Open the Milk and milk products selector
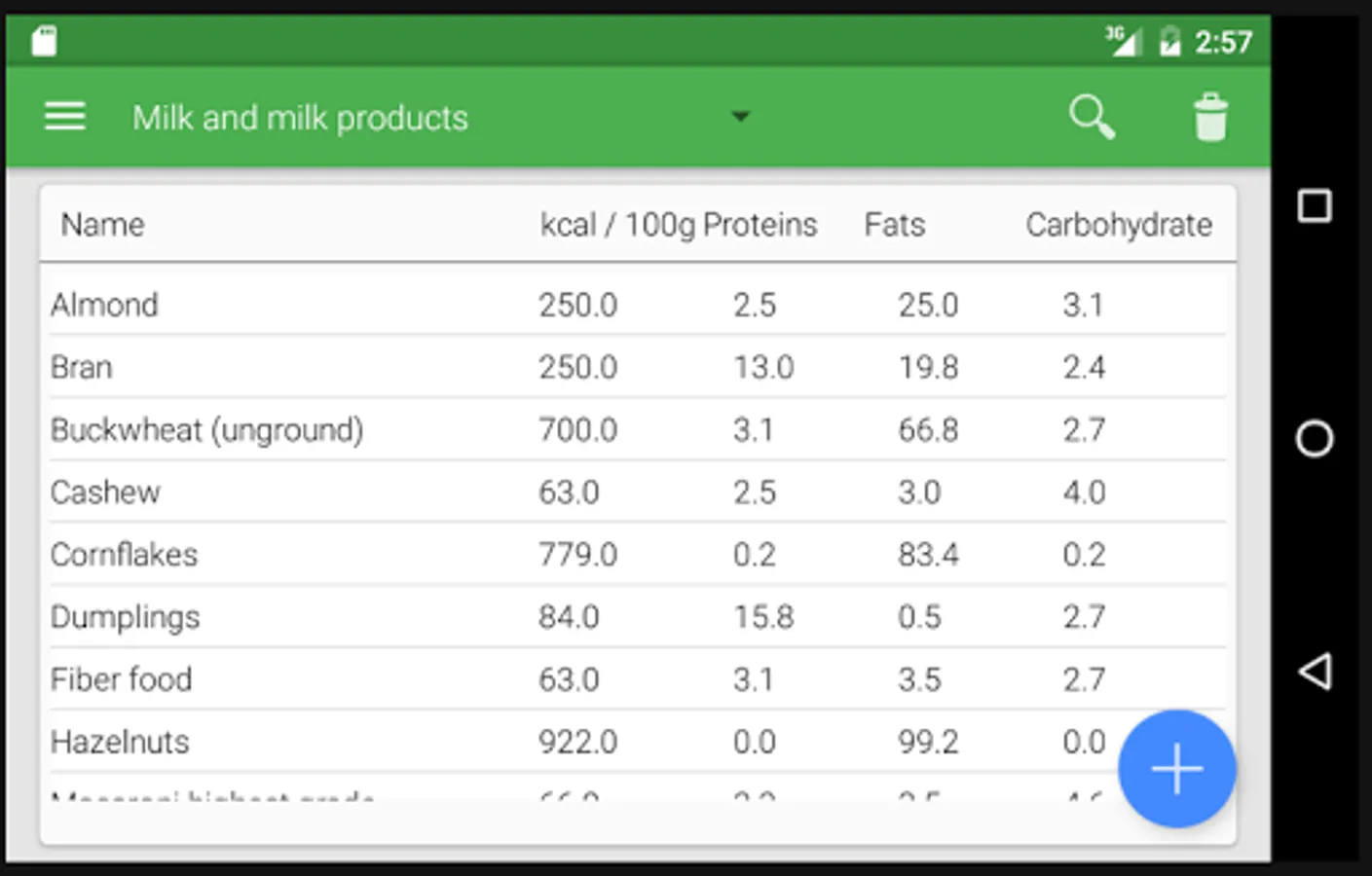The height and width of the screenshot is (876, 1372). 300,118
